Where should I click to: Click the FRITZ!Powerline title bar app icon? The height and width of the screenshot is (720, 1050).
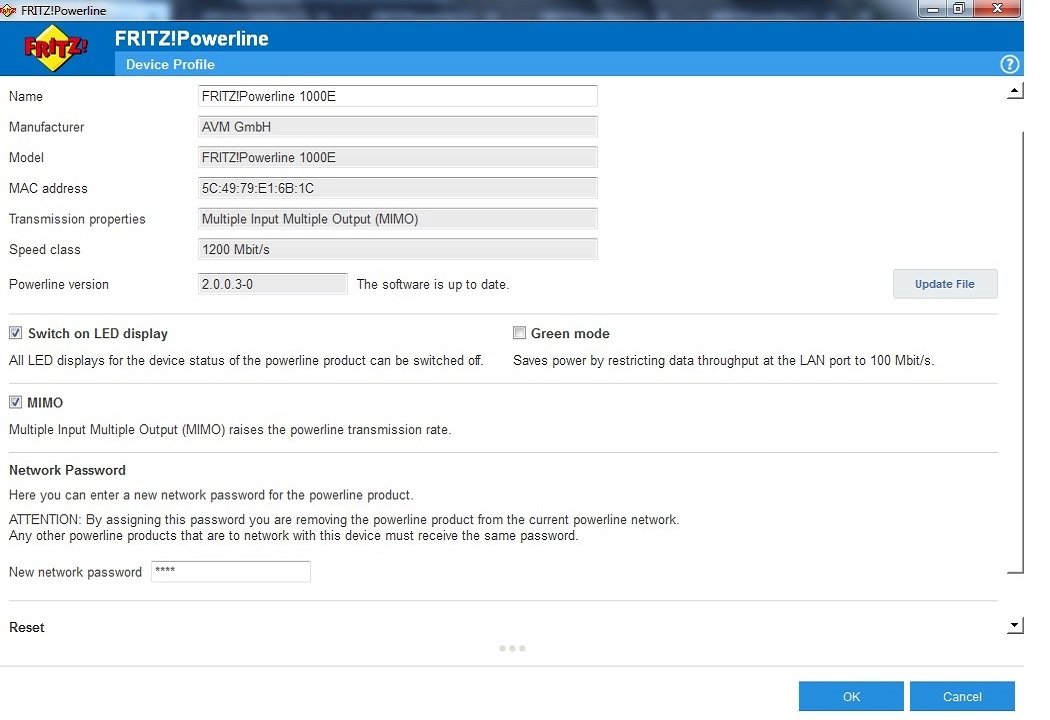(x=8, y=10)
